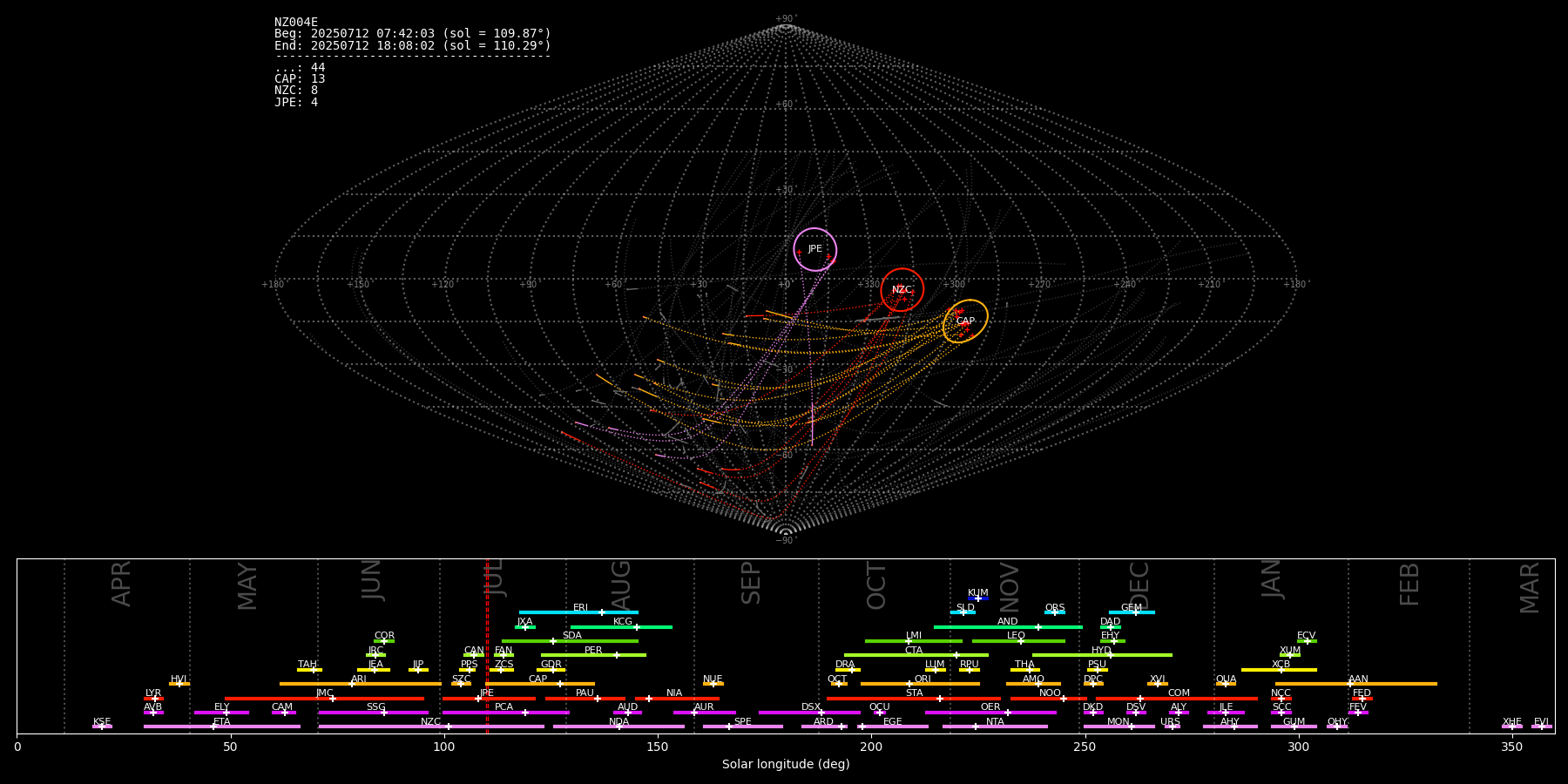Select the HYD shower bar in the timeline
The image size is (1568, 784).
click(1102, 655)
